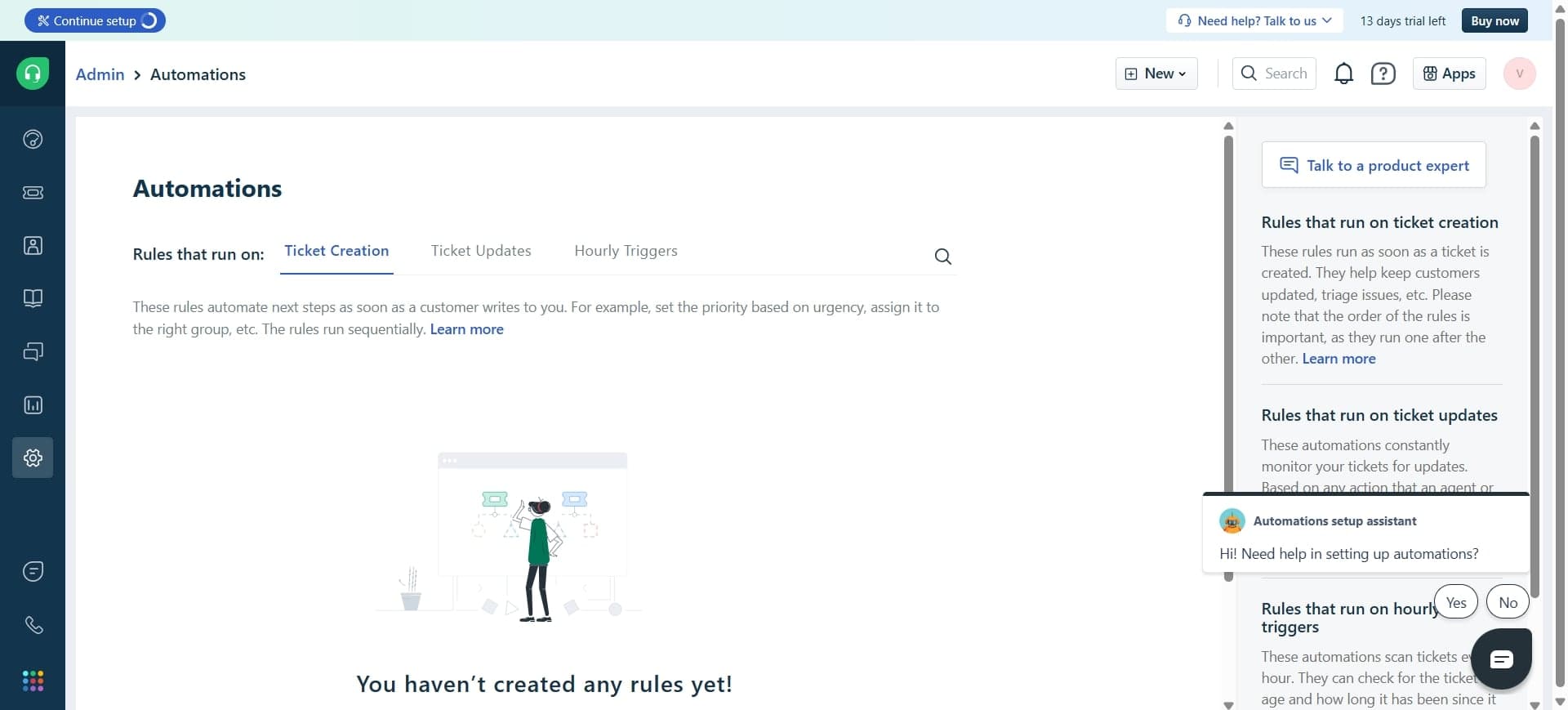Open the user avatar profile menu

(1519, 74)
